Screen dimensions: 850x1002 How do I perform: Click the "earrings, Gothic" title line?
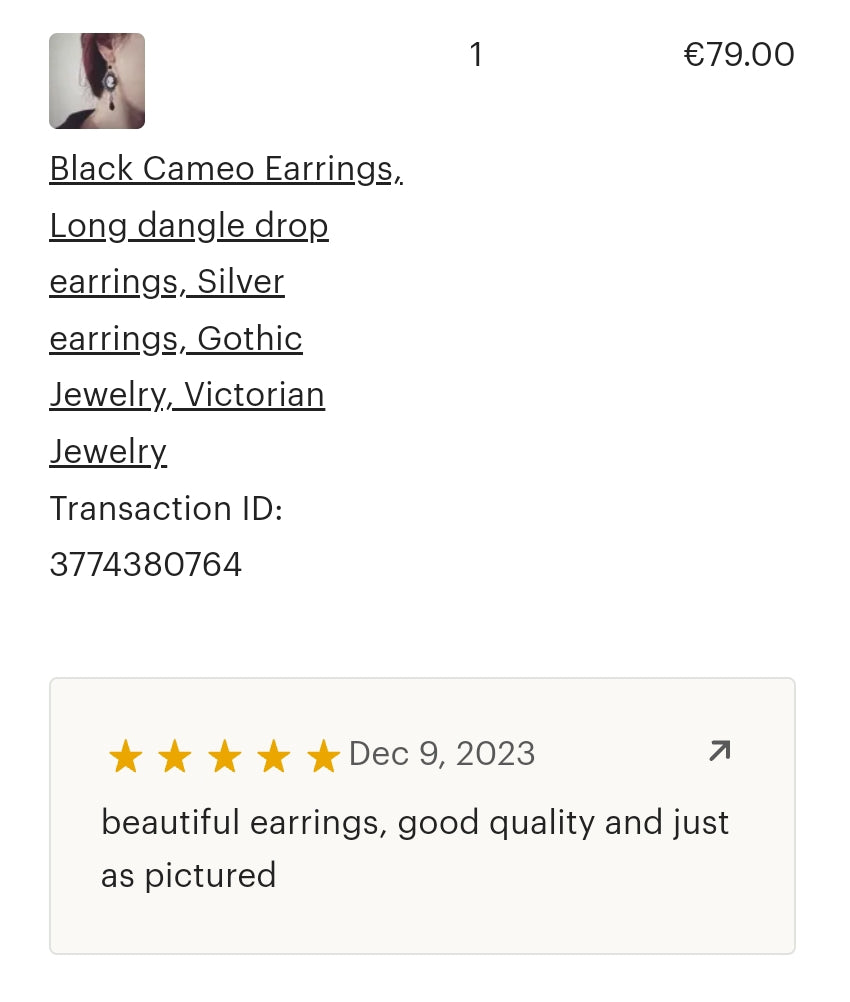click(176, 339)
